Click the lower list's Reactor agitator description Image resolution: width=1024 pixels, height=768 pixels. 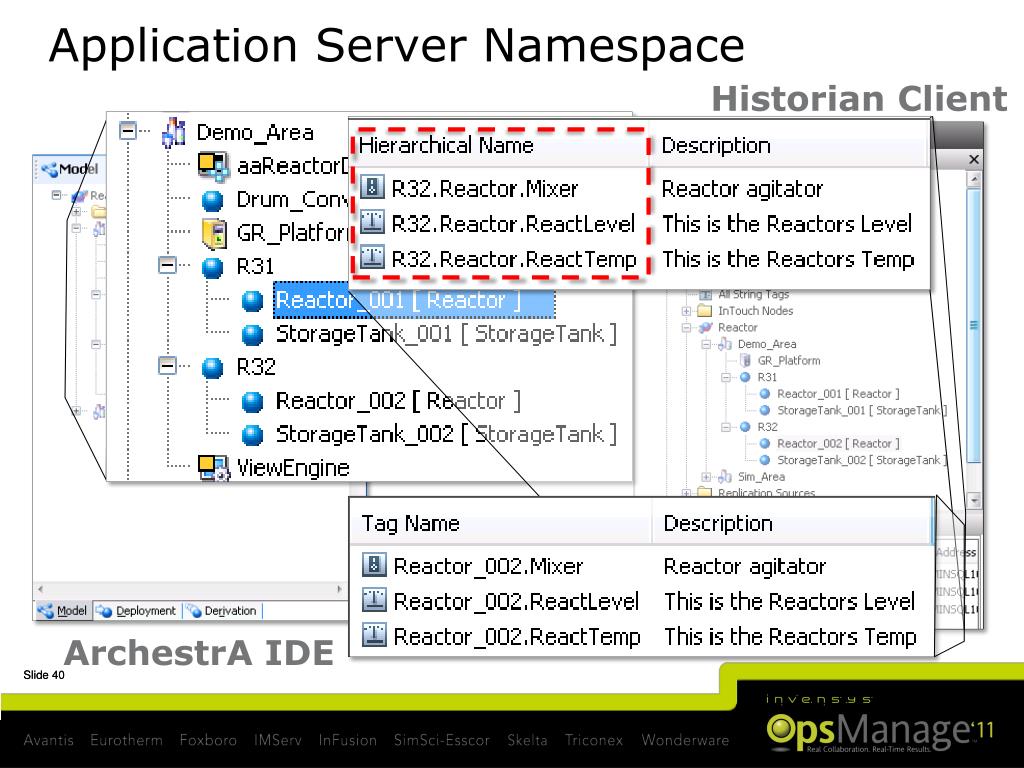pyautogui.click(x=744, y=566)
